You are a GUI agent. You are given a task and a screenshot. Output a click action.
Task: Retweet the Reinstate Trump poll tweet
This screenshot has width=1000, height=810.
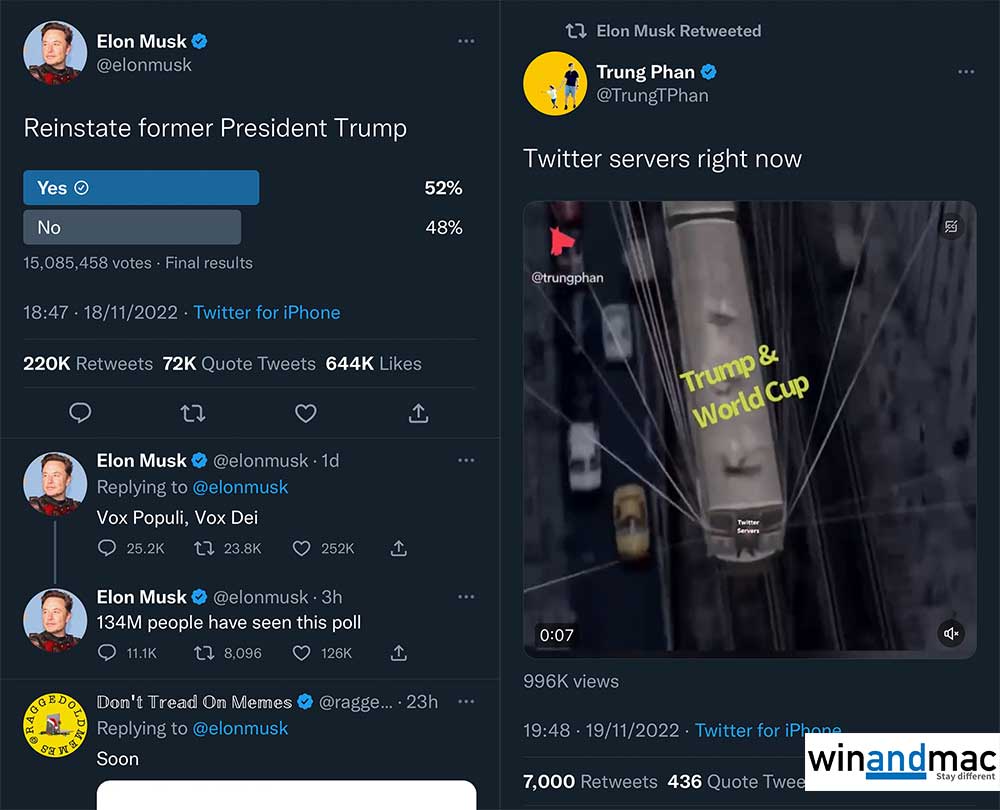pos(193,413)
